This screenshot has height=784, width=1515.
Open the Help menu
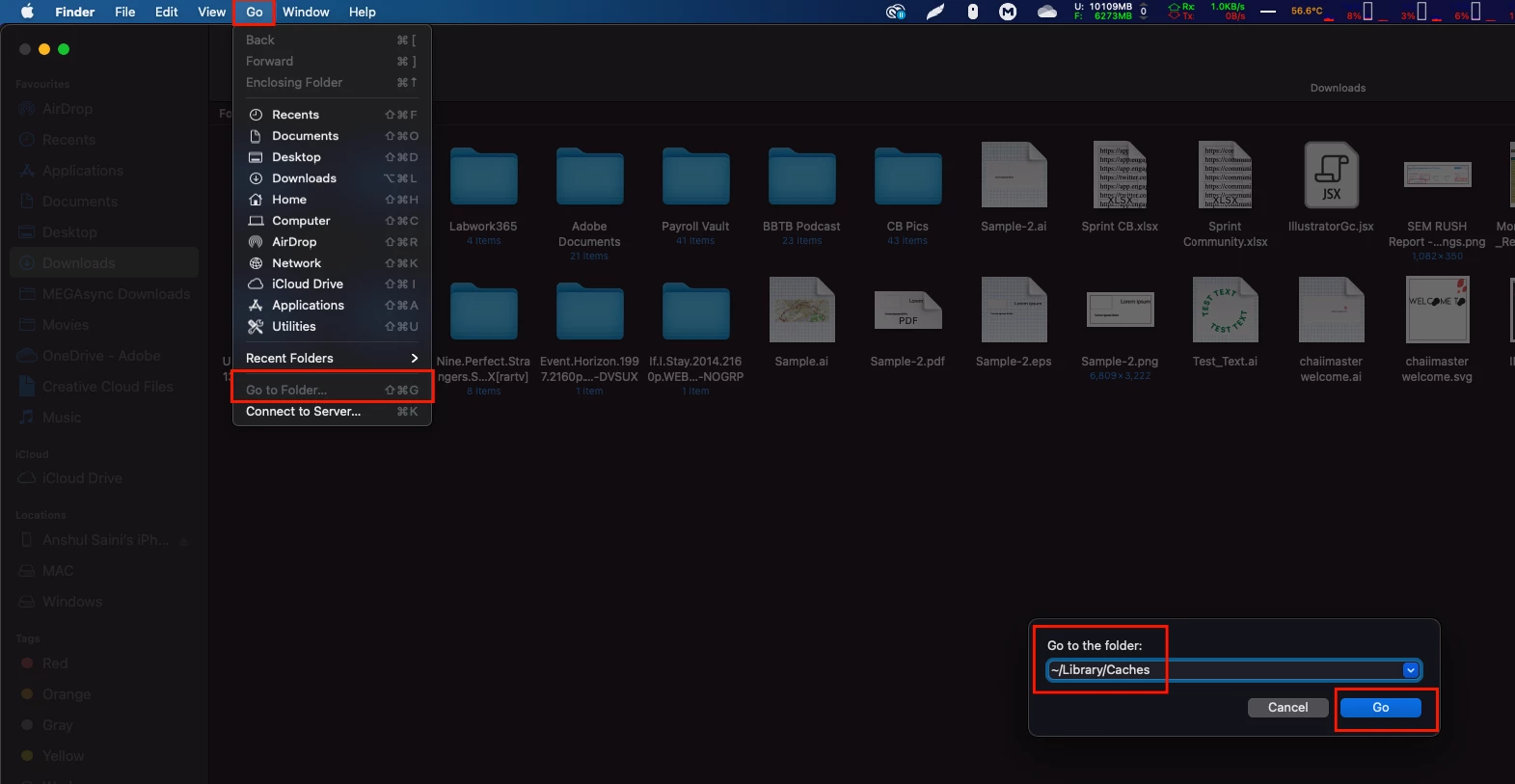pyautogui.click(x=363, y=12)
